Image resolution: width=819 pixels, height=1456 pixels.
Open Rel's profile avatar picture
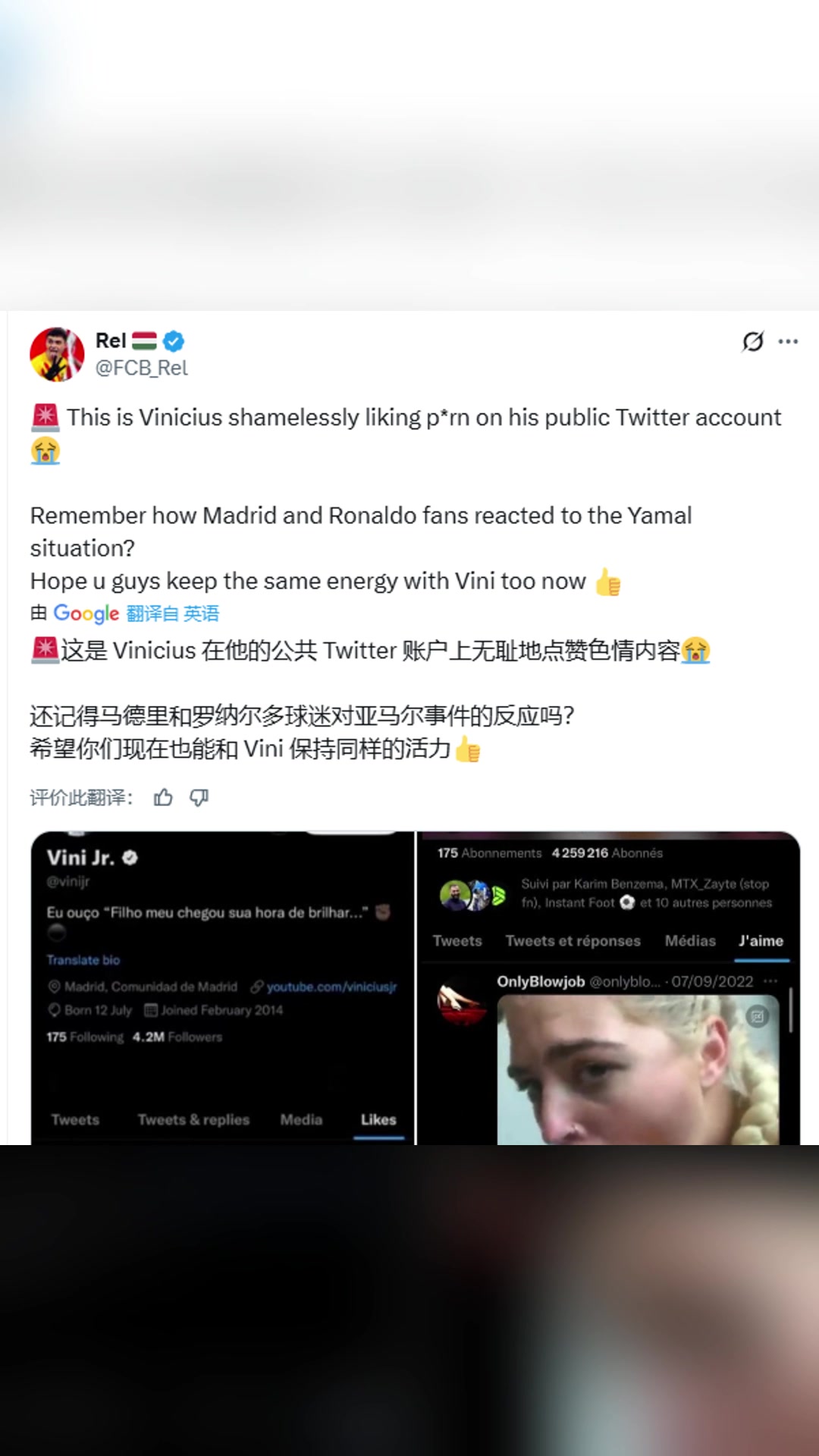(57, 354)
